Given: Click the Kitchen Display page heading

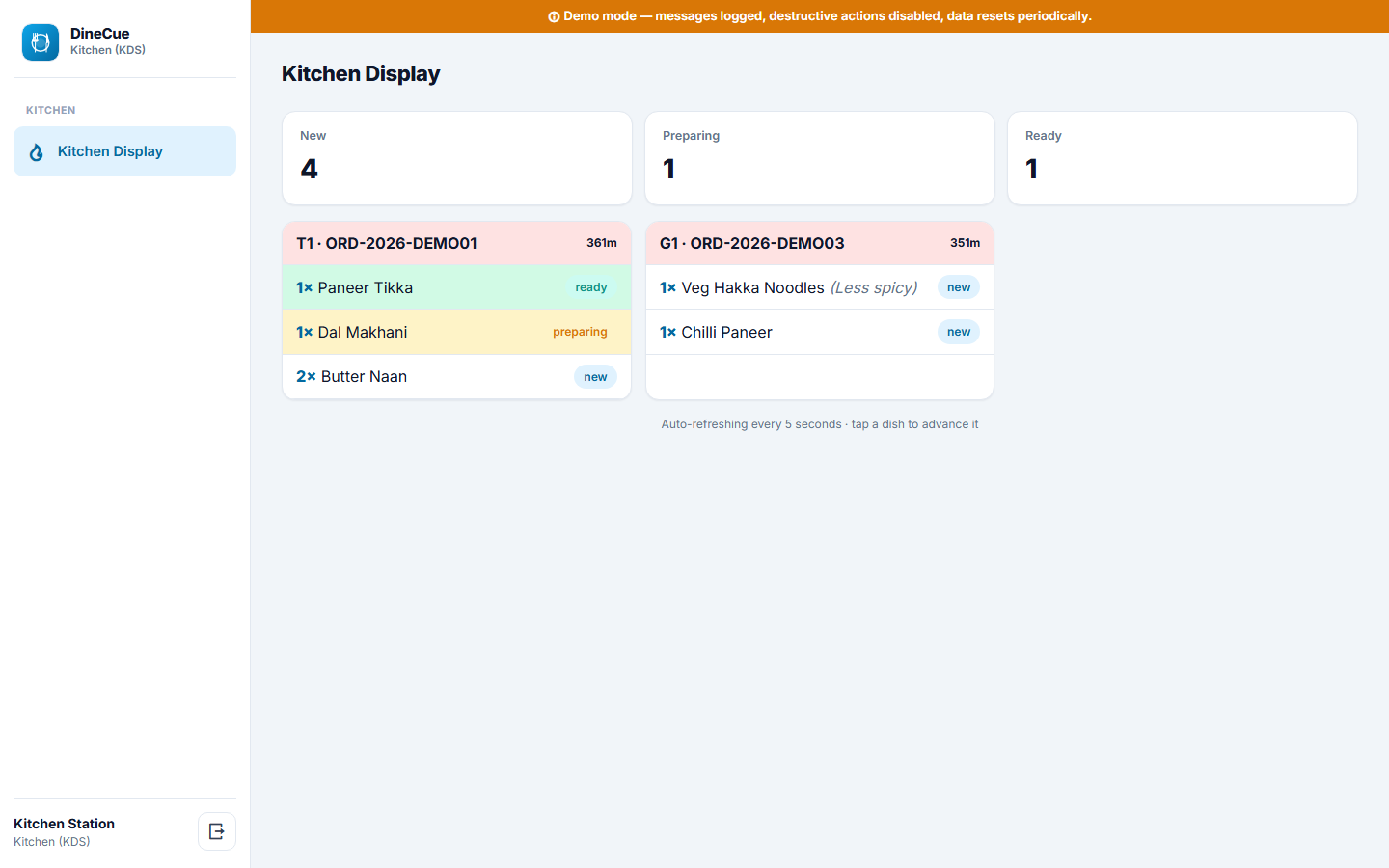Looking at the screenshot, I should (x=361, y=73).
